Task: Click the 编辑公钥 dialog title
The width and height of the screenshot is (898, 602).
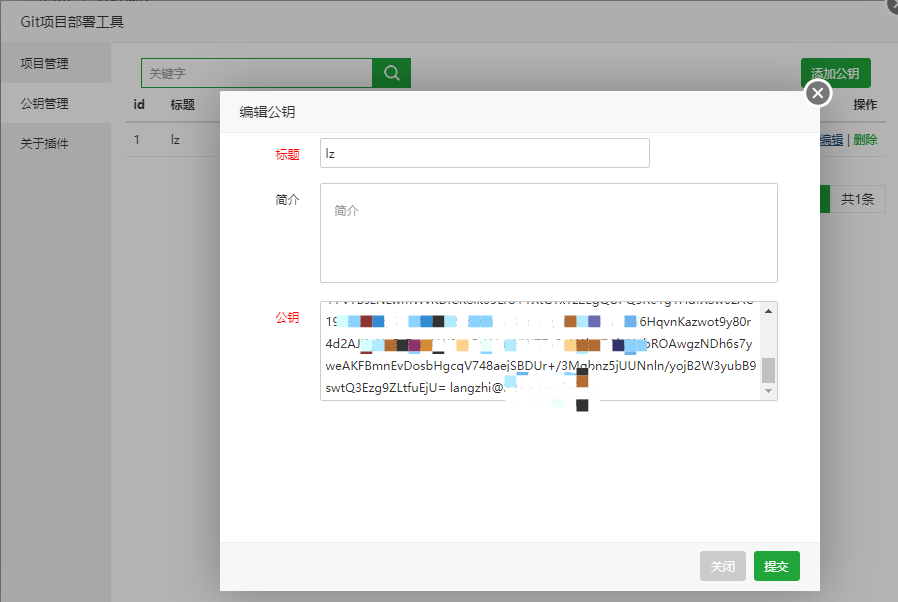Action: [267, 112]
